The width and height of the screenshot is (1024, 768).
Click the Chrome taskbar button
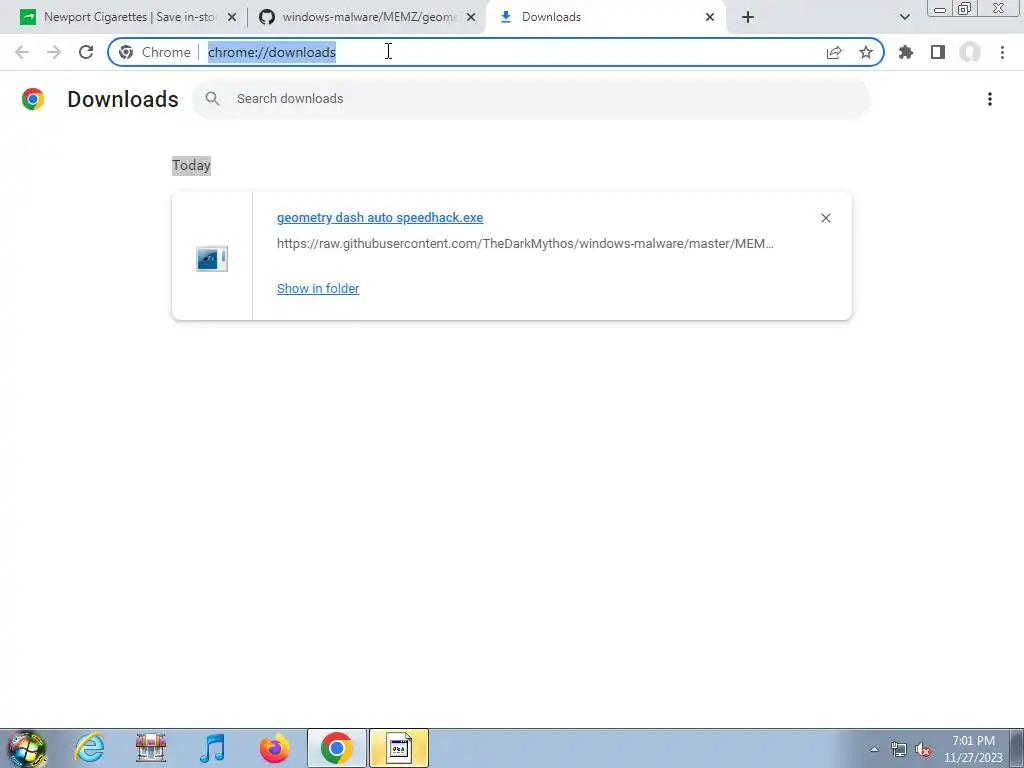[336, 748]
